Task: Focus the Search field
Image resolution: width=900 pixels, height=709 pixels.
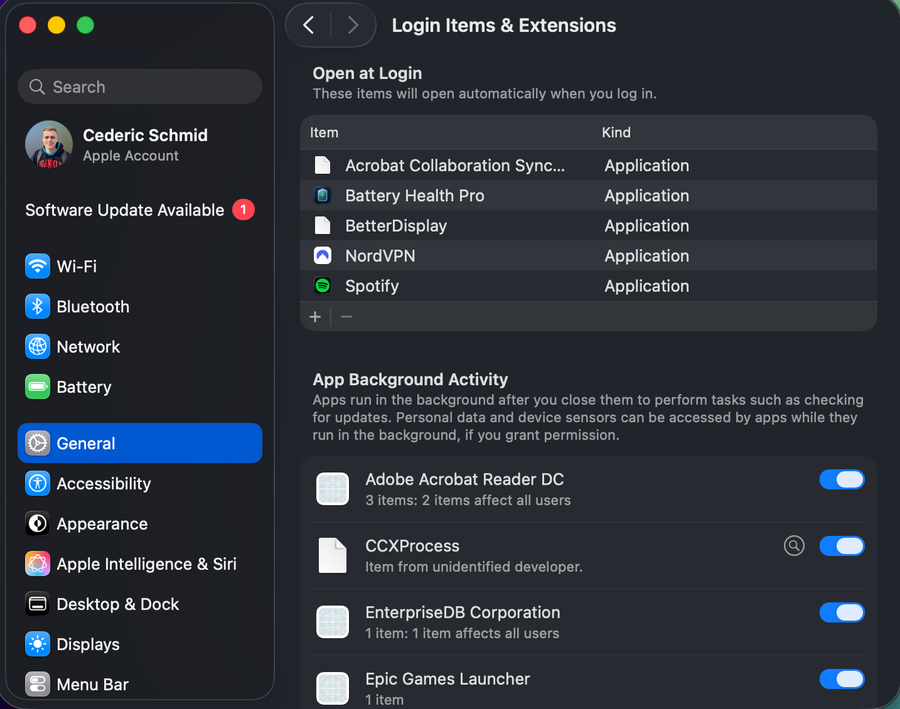Action: point(139,87)
